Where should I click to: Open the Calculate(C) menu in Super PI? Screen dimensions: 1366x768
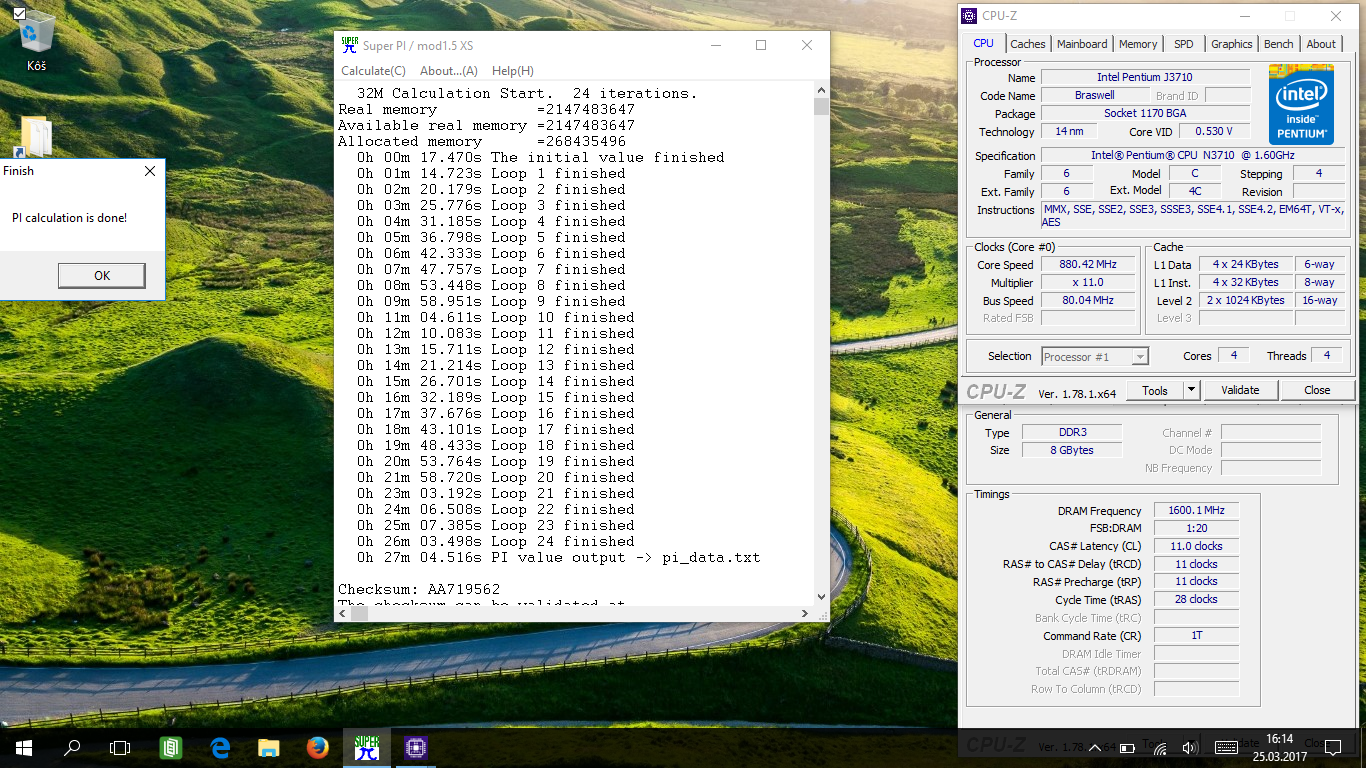tap(373, 71)
